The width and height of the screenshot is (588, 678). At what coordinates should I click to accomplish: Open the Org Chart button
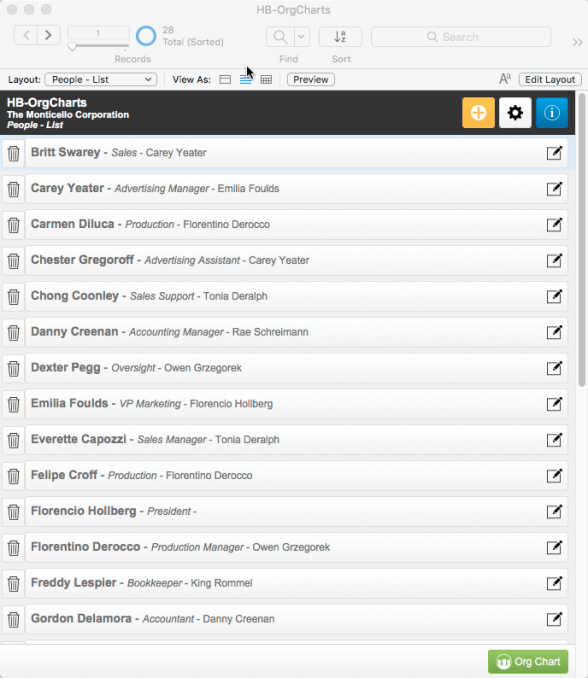528,662
